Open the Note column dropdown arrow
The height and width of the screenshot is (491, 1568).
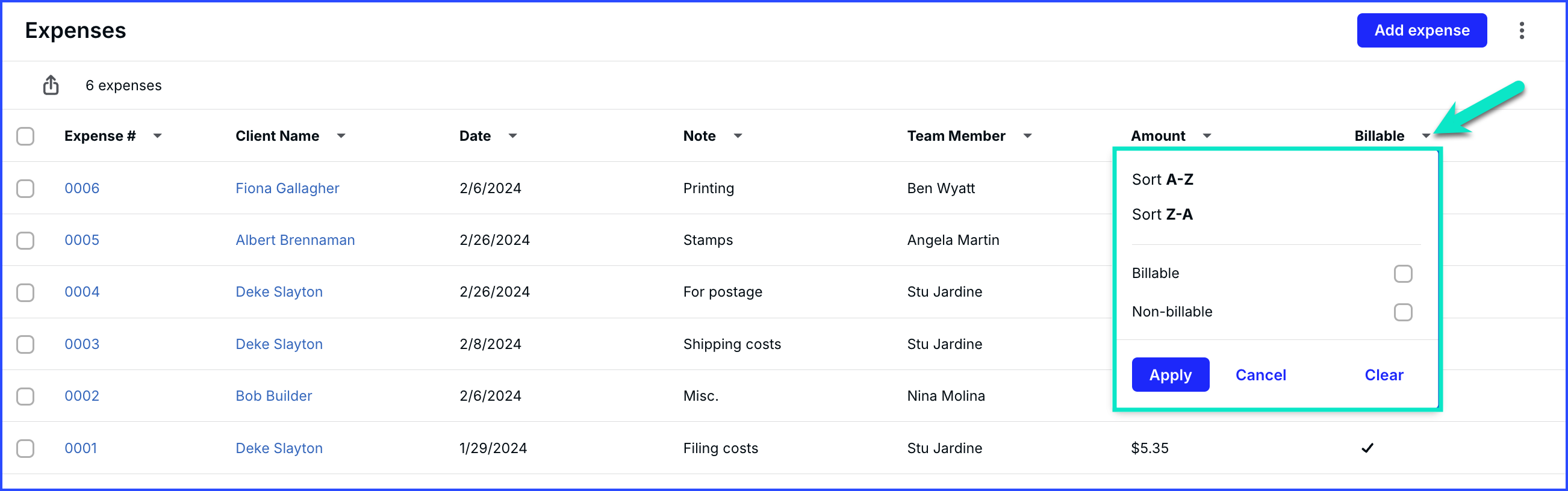[738, 135]
